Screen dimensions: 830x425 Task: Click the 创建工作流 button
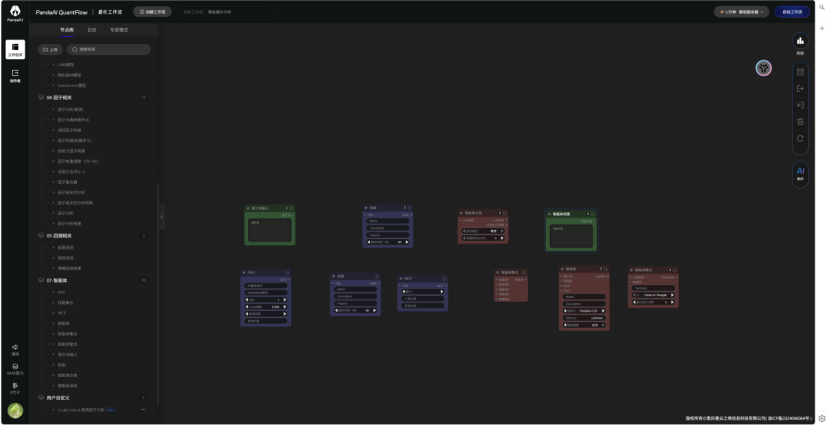152,12
